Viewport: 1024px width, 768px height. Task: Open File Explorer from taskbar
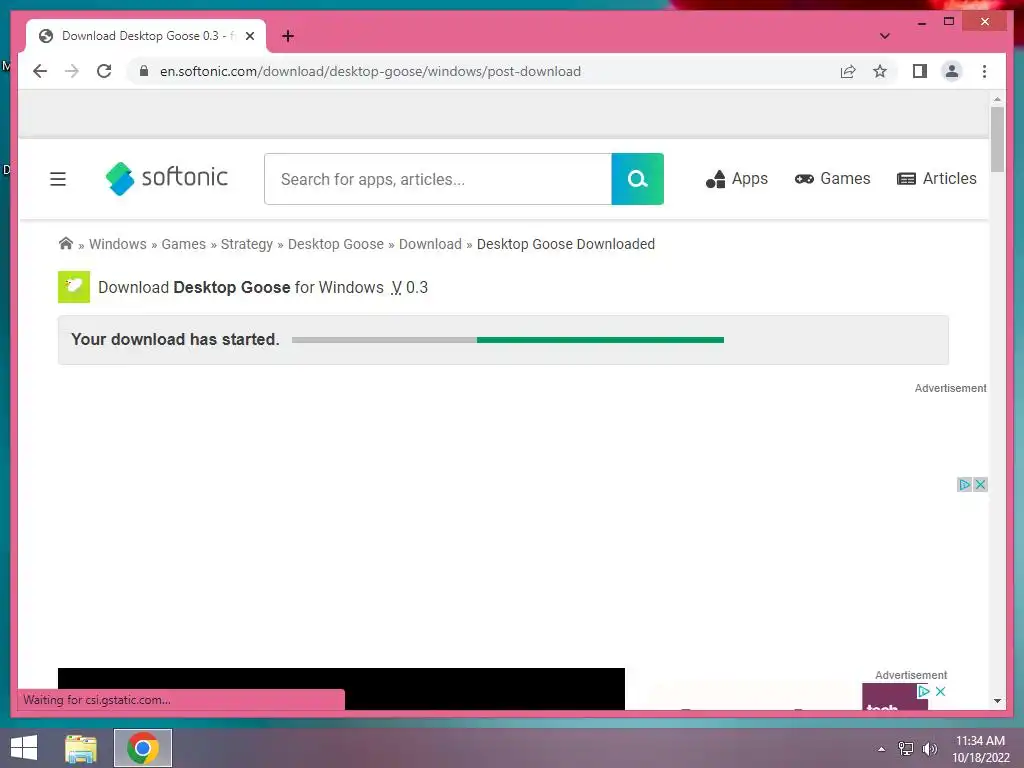point(81,748)
